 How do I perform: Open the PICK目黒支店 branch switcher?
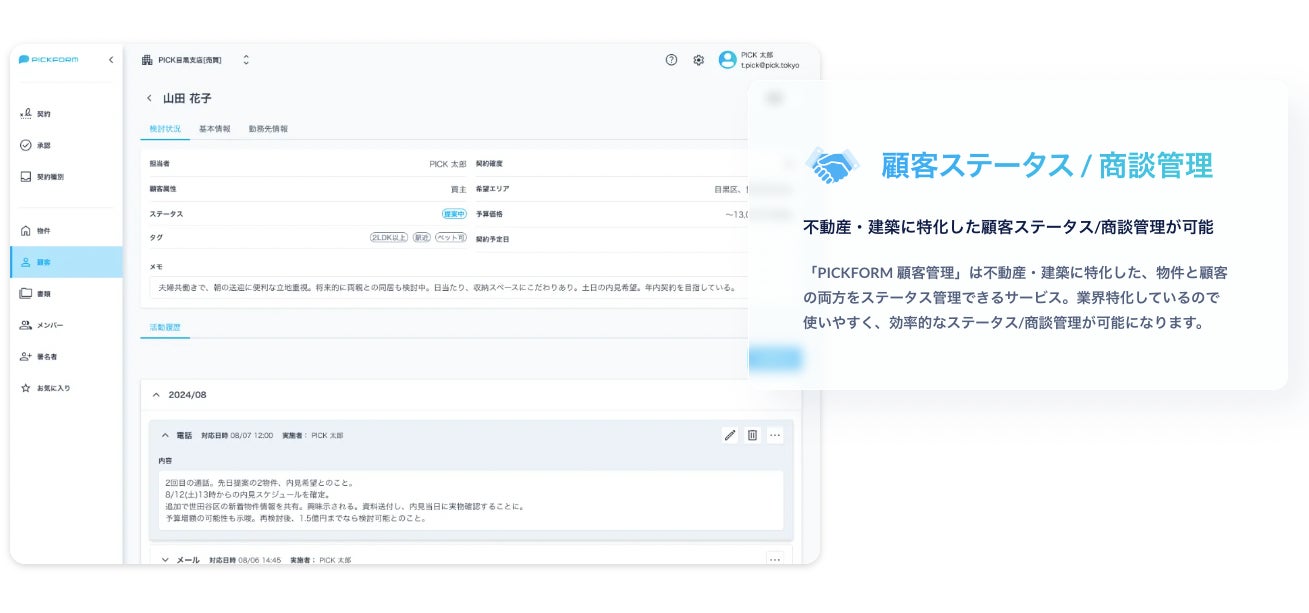(246, 60)
